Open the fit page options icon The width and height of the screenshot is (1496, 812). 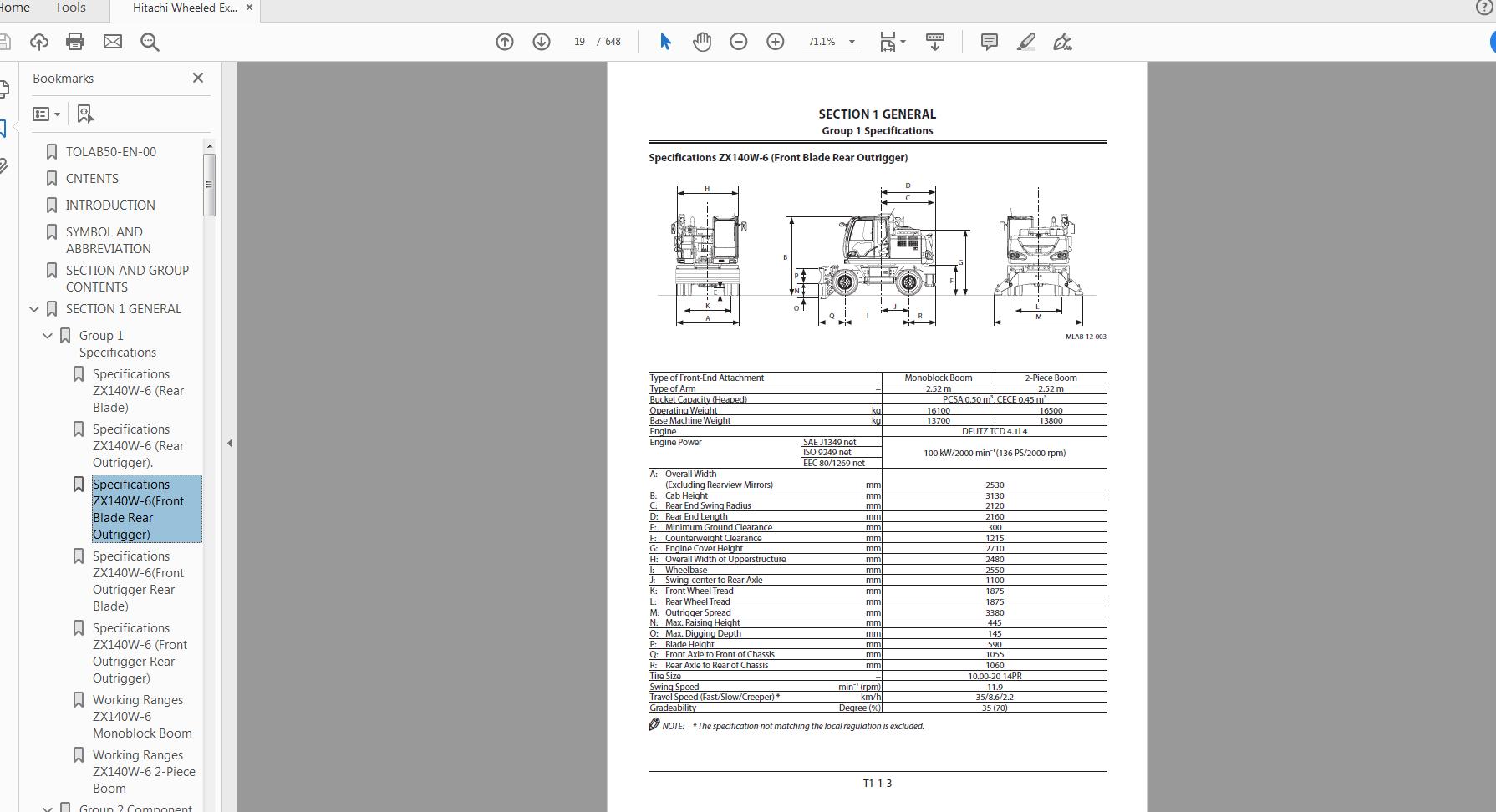pyautogui.click(x=892, y=42)
